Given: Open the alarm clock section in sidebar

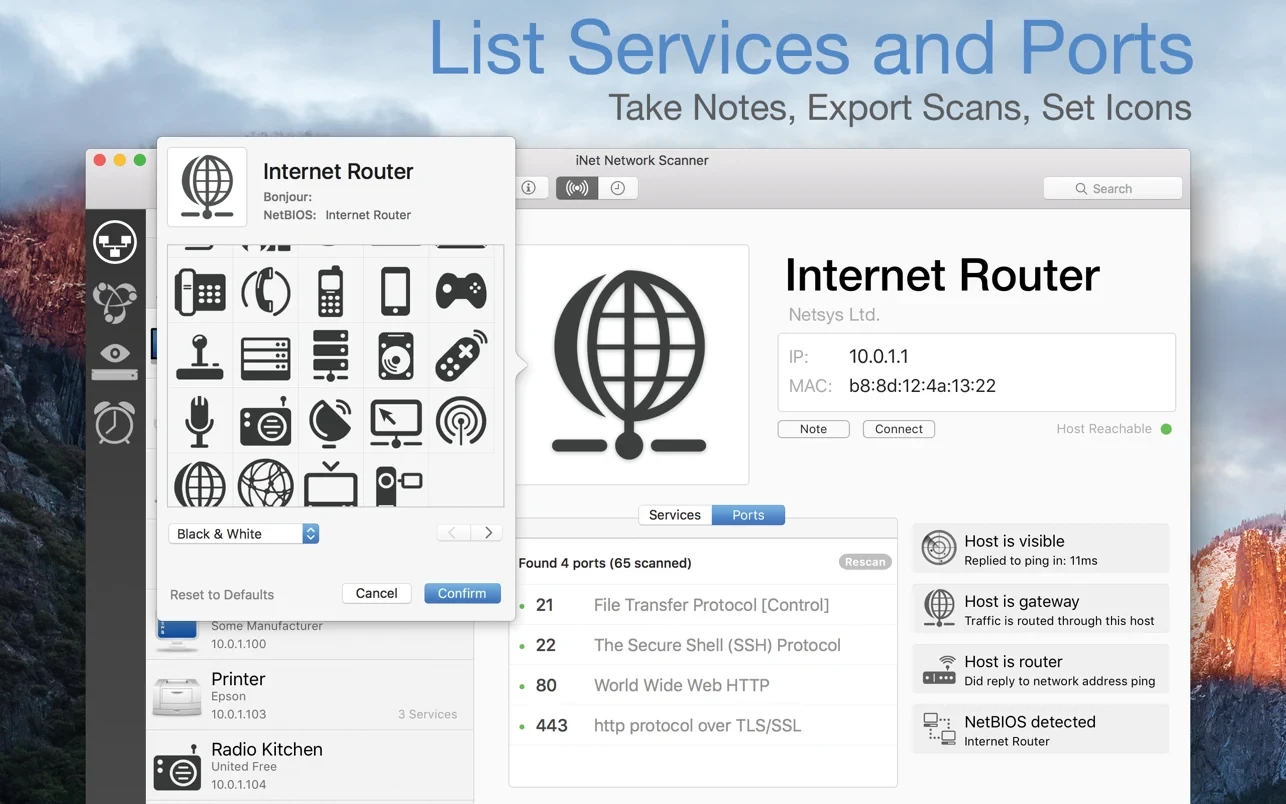Looking at the screenshot, I should pyautogui.click(x=115, y=423).
